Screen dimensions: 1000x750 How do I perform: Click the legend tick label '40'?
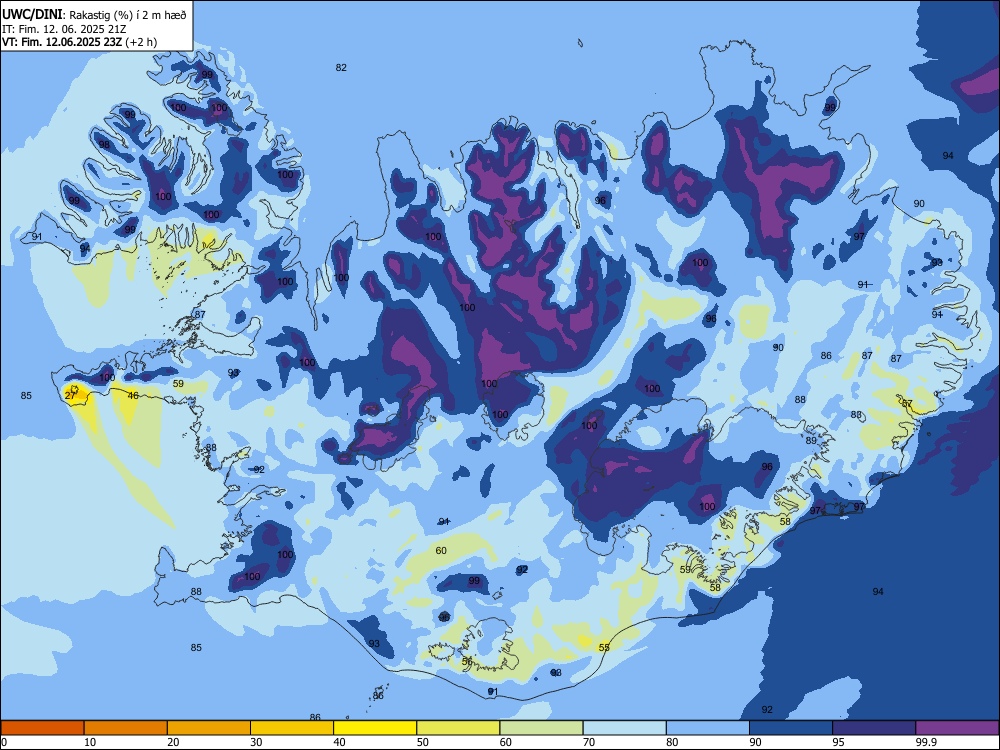(x=339, y=742)
